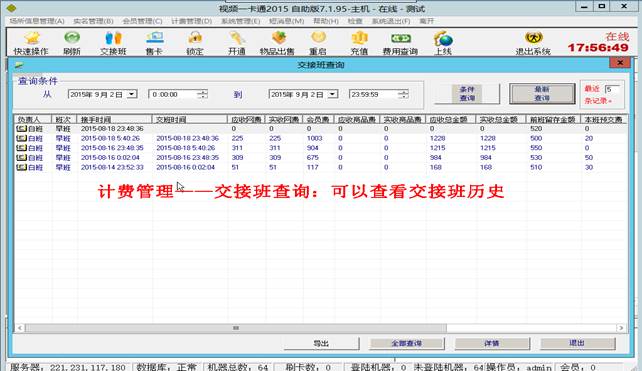Expand the 从 start date dropdown
642x371 pixels.
pyautogui.click(x=131, y=94)
